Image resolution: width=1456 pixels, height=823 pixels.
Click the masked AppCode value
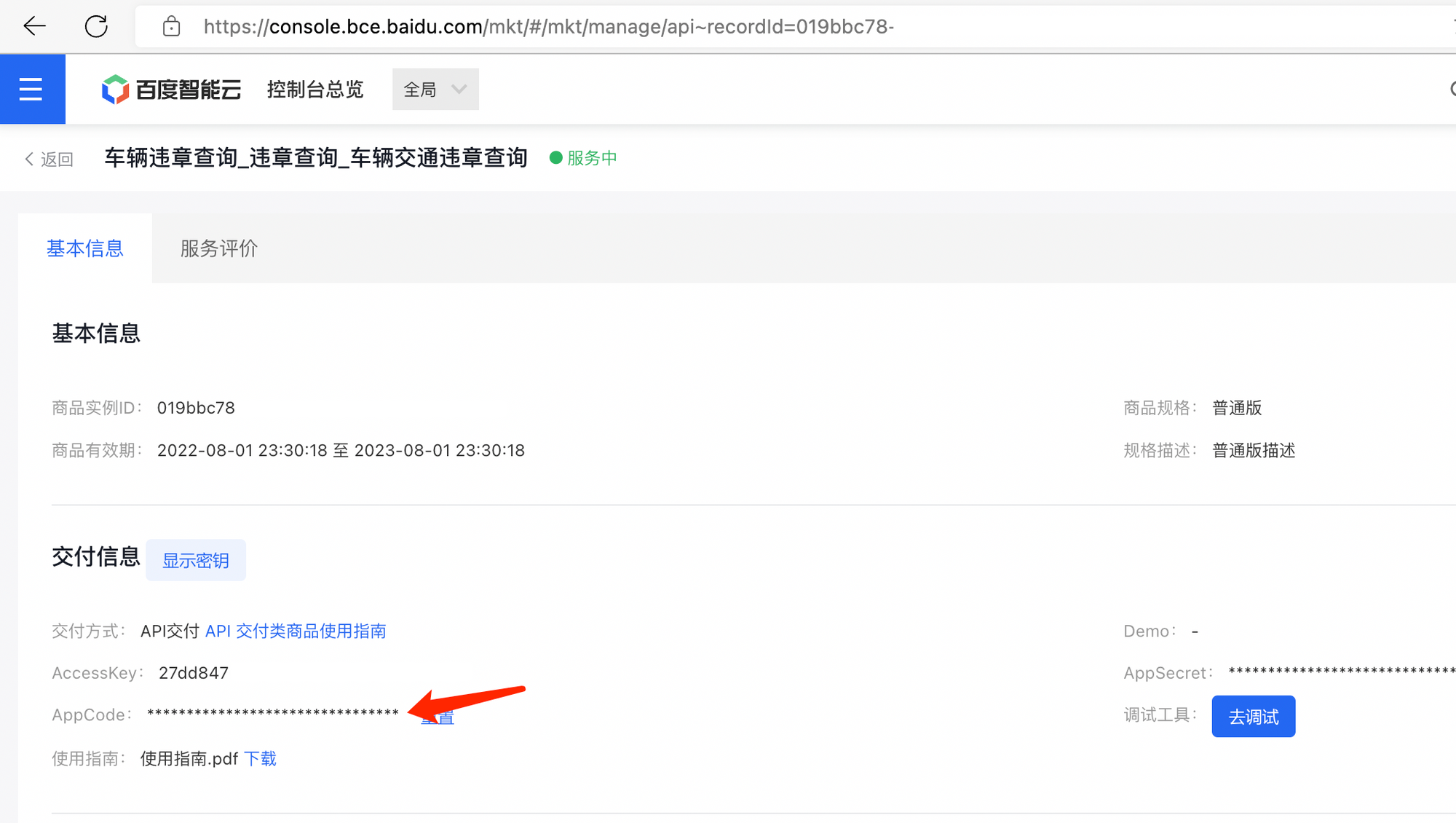(272, 713)
